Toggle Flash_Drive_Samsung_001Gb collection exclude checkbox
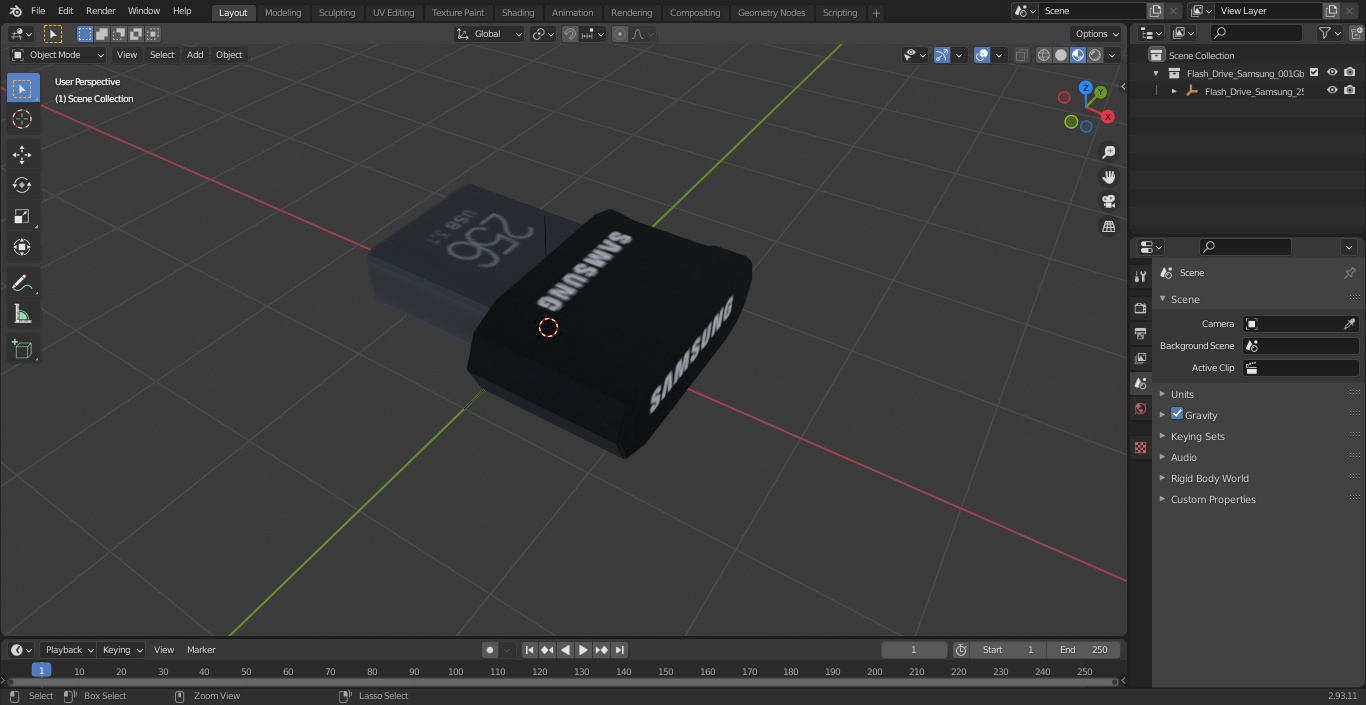The image size is (1366, 705). click(1315, 72)
